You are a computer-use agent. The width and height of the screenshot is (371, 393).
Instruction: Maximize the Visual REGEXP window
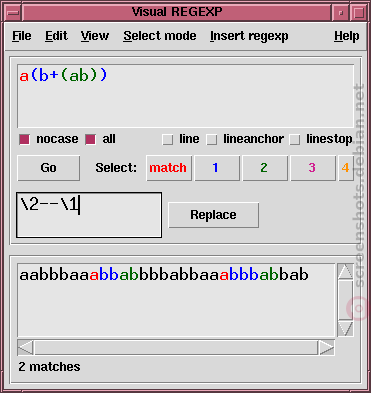coord(359,13)
